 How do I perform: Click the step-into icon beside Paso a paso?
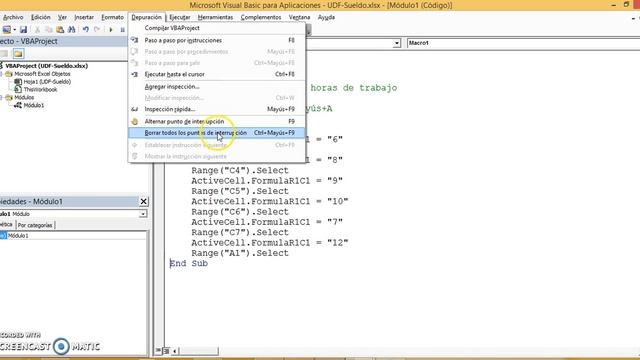click(x=134, y=40)
